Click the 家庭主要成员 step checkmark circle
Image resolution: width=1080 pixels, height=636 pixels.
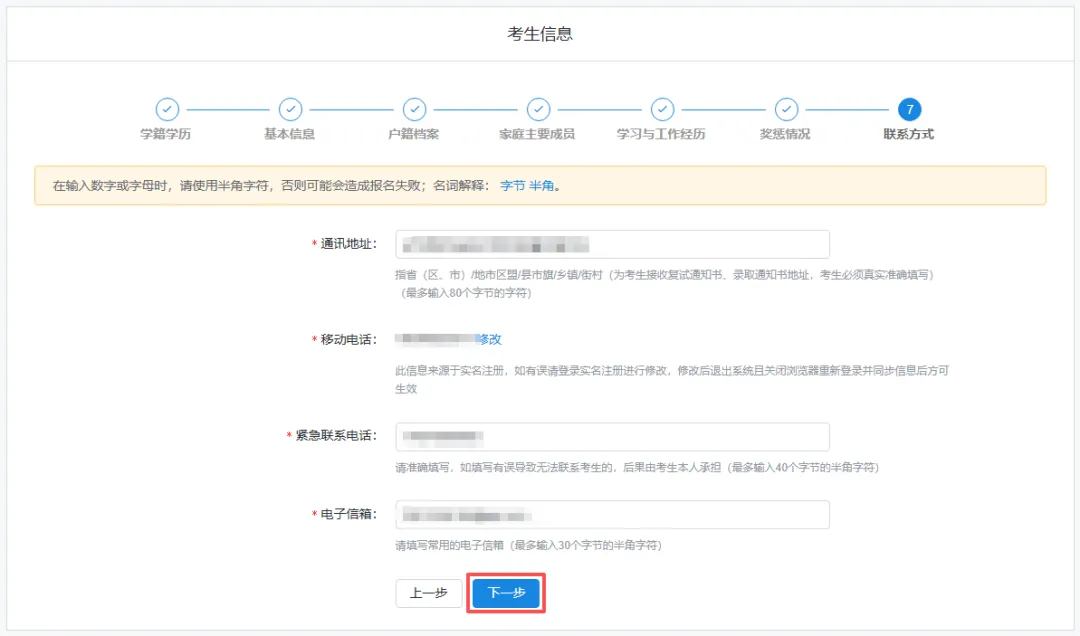click(x=539, y=109)
